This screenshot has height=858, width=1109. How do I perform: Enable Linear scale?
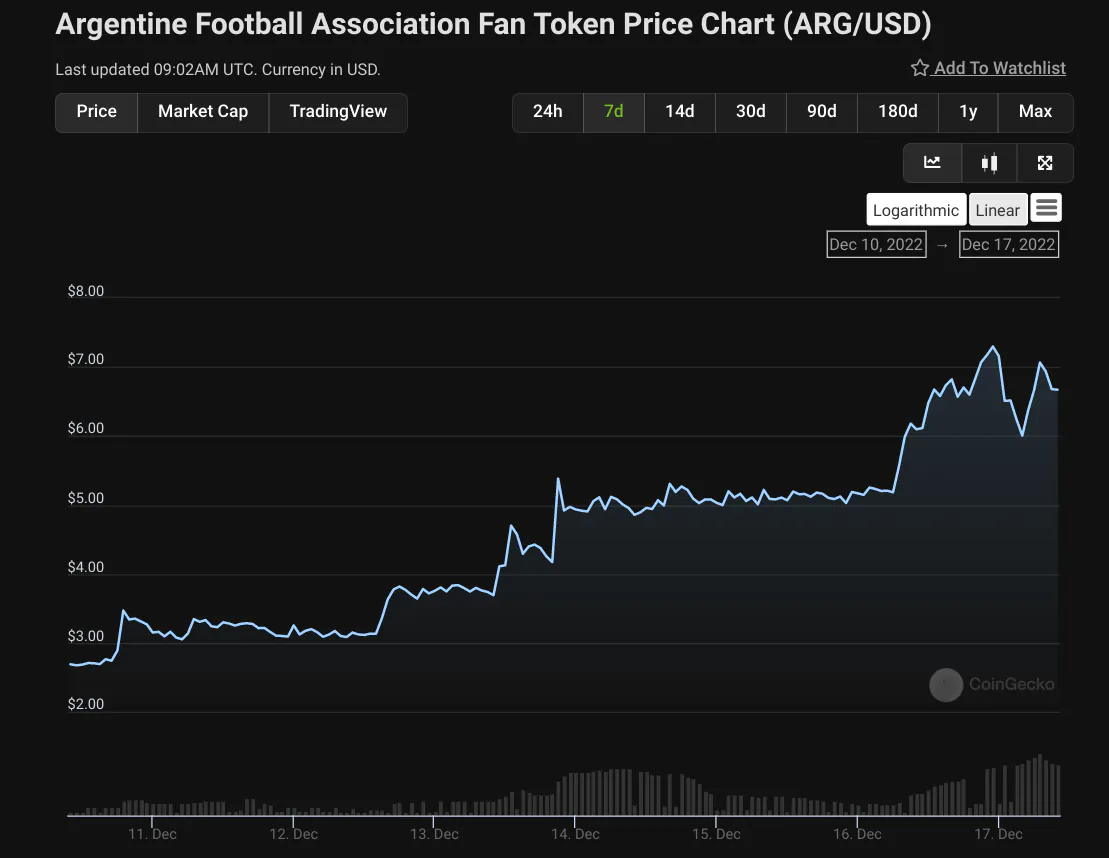tap(997, 210)
